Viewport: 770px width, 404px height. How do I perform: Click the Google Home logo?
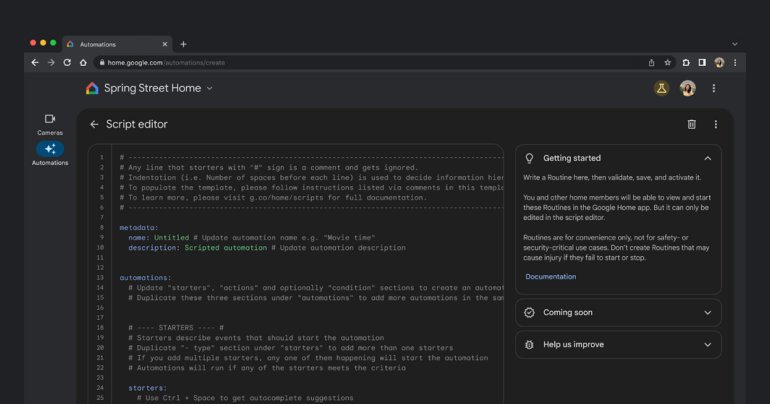click(92, 88)
